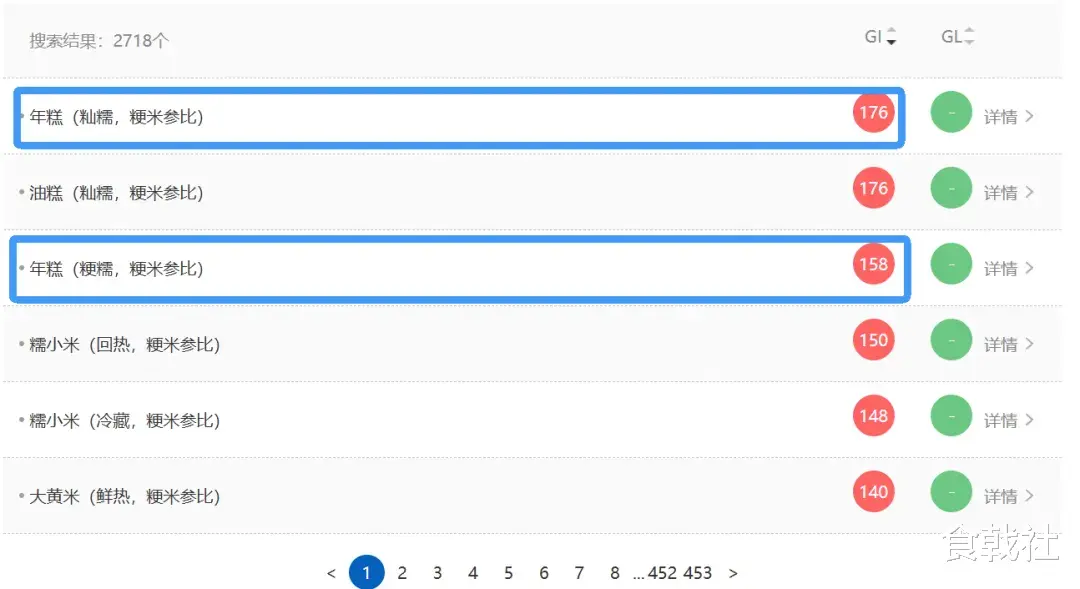Click green GL badge for 油糕 row

click(x=951, y=189)
